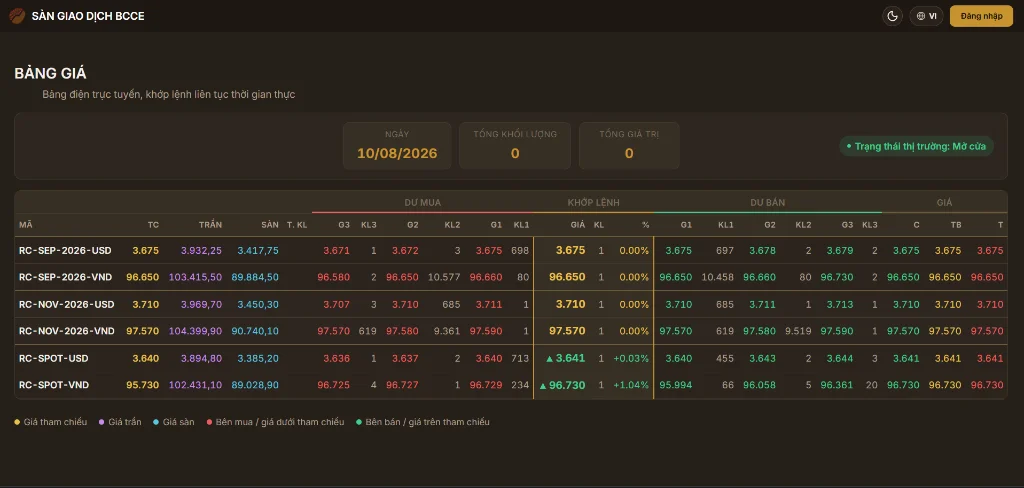
Task: Click ceiling price 104.399,90
Action: click(x=196, y=331)
